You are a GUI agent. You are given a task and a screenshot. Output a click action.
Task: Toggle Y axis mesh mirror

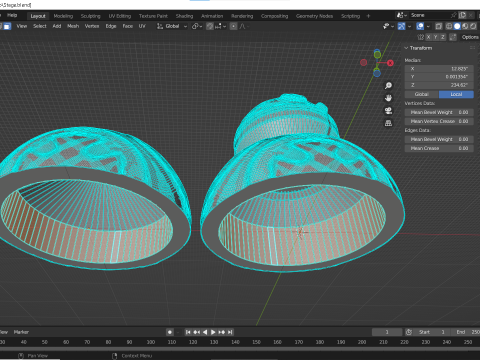click(x=436, y=37)
